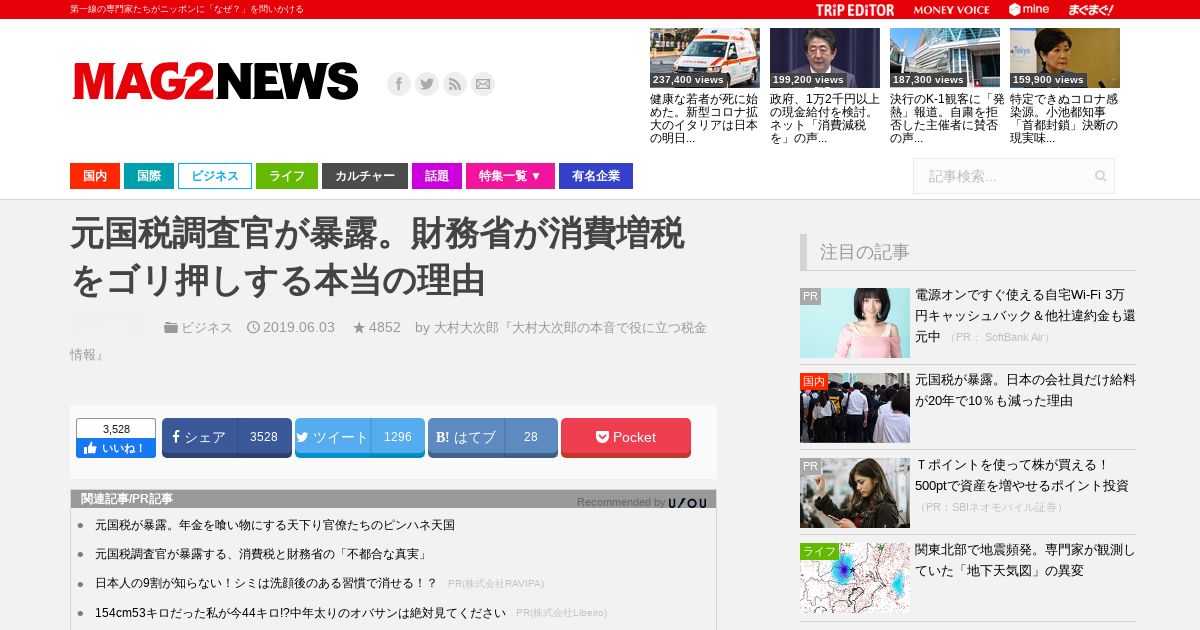Open 日本の会社員だけ給料が20年で10%も減った article
Screen dimensions: 1200x630
tap(1025, 390)
